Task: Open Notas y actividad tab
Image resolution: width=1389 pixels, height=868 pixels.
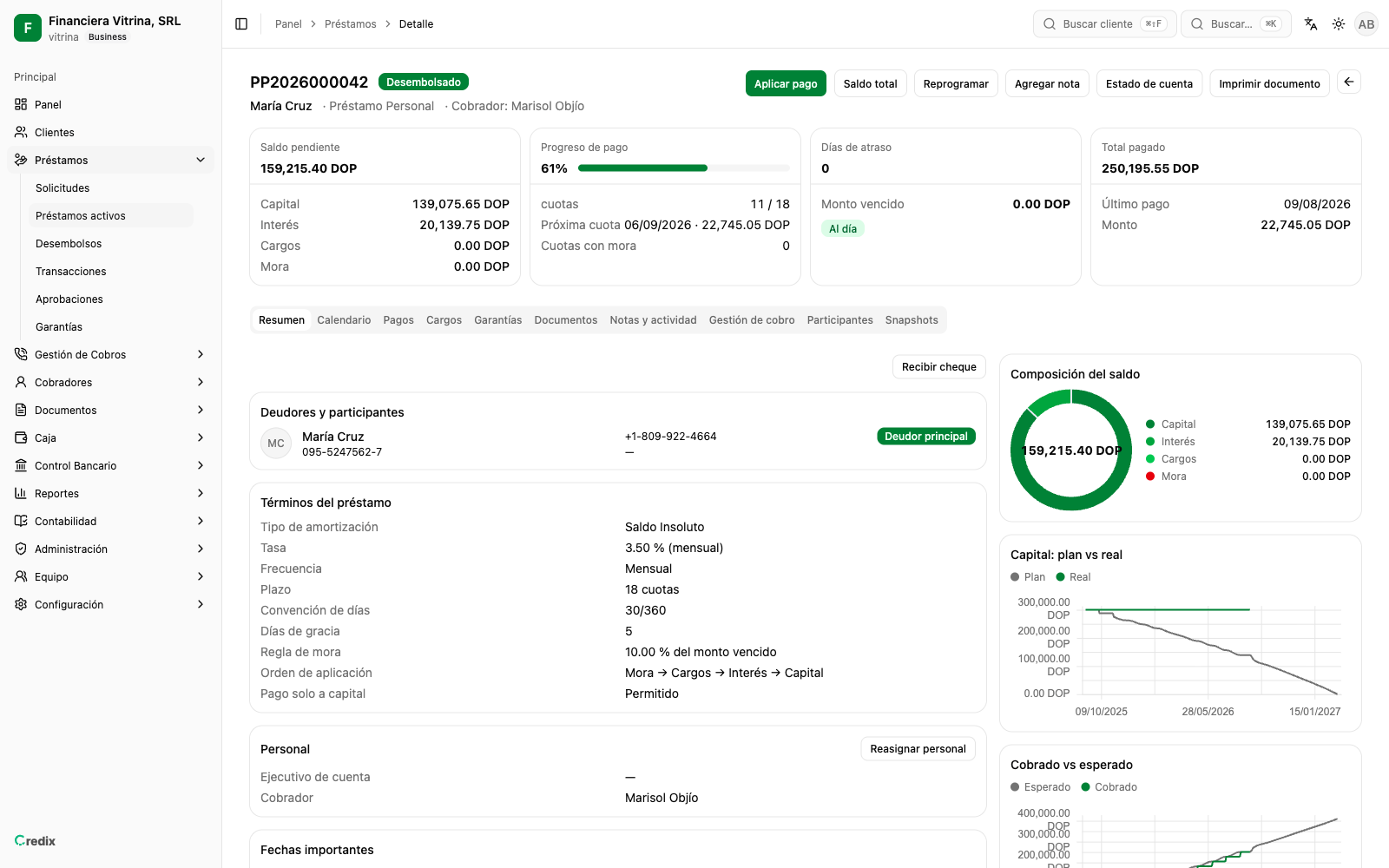Action: 653,320
